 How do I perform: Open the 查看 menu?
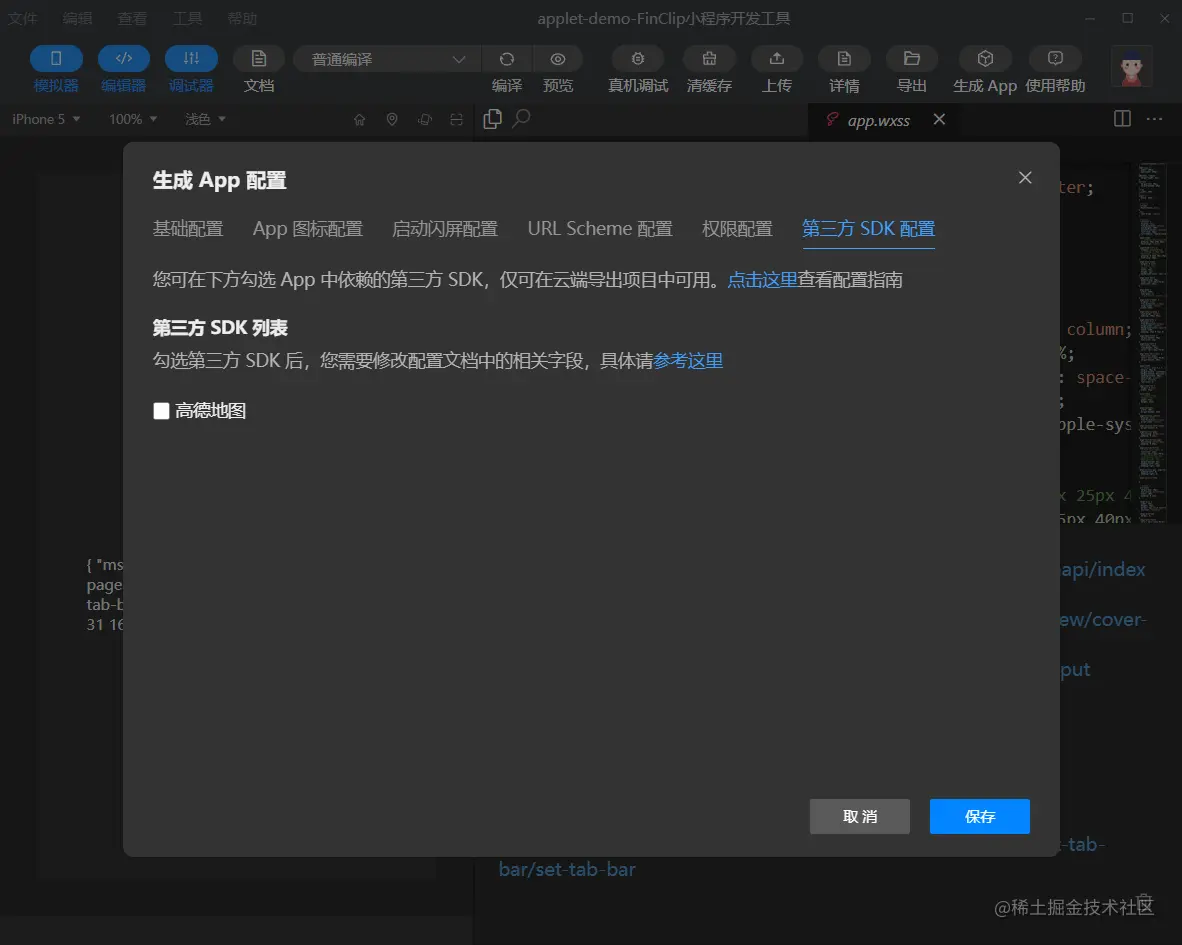[x=133, y=18]
